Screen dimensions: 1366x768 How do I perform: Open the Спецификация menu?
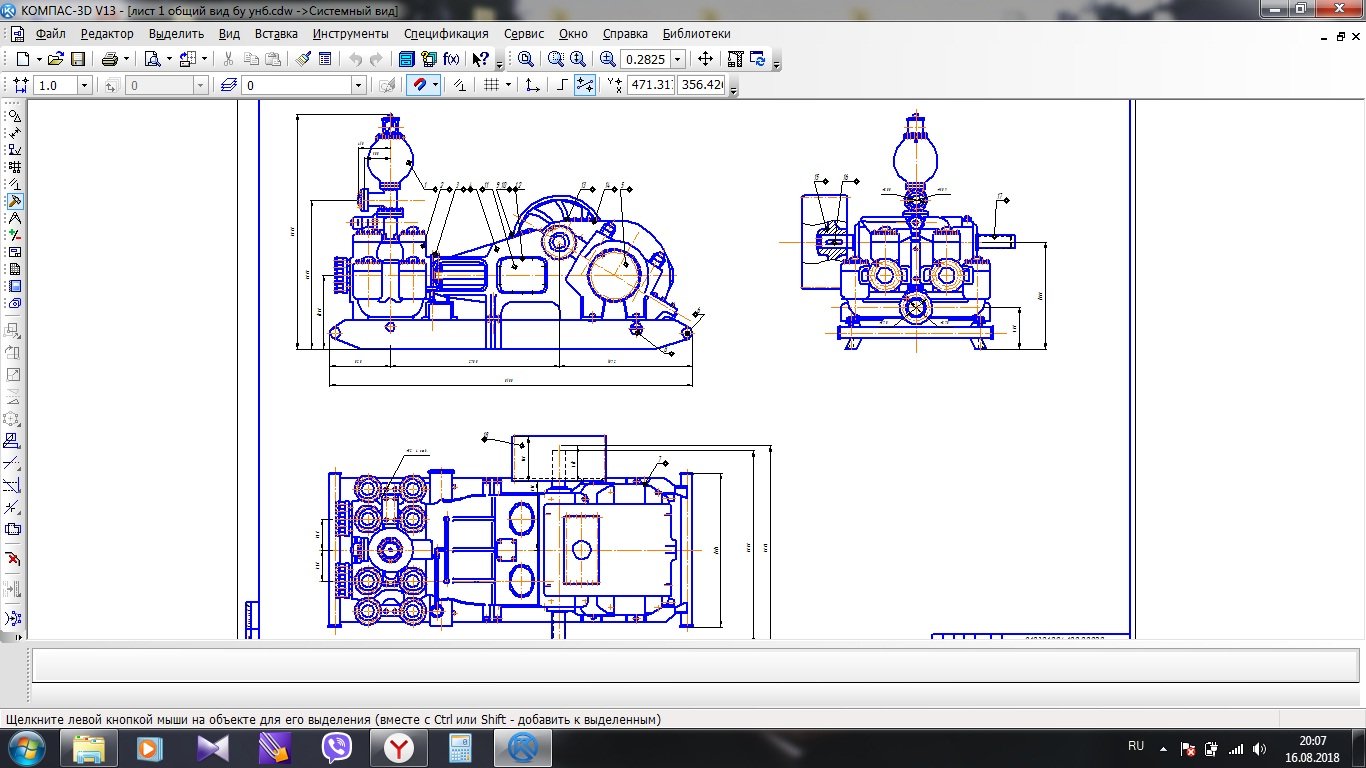click(446, 33)
